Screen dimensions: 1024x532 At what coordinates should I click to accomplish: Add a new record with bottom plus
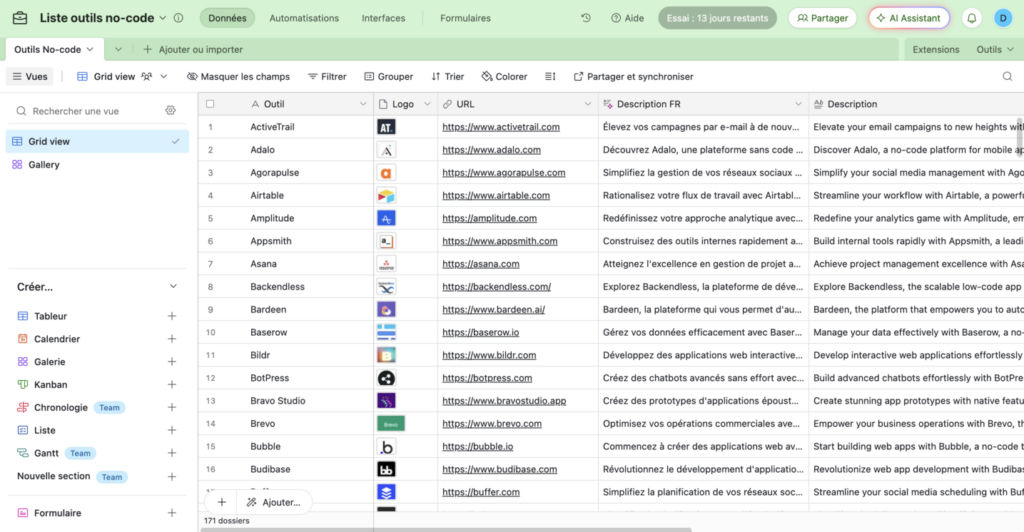pos(221,502)
